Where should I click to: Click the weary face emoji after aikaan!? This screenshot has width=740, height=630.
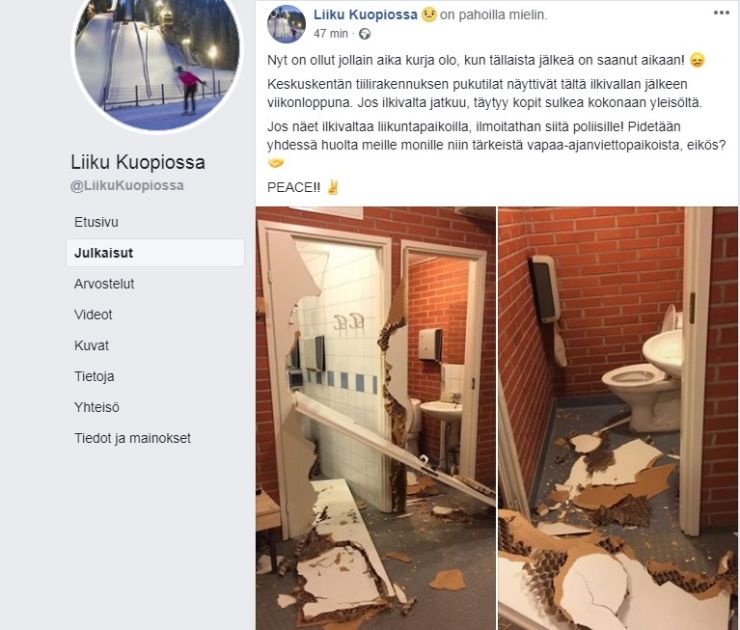[x=697, y=60]
